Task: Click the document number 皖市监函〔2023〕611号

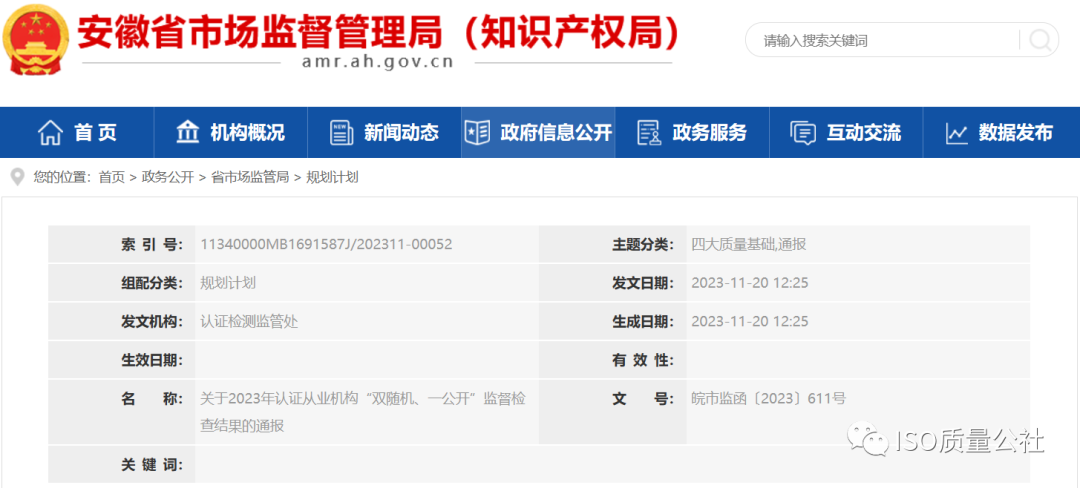Action: coord(768,399)
